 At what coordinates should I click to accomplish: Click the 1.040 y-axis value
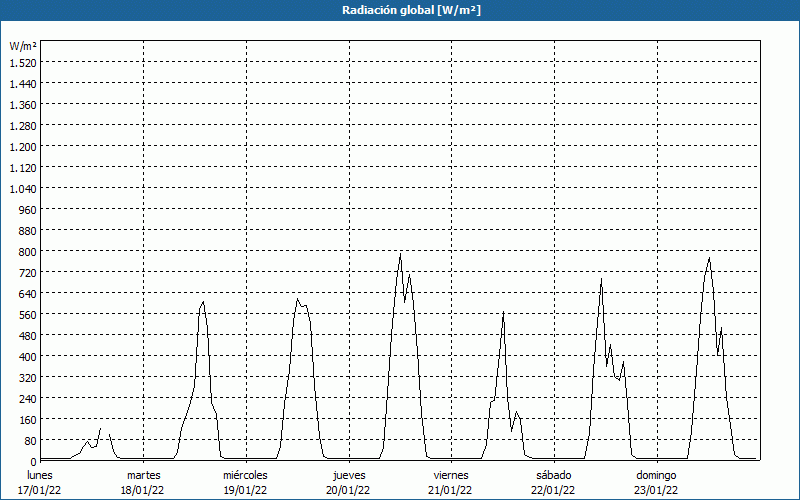pos(23,189)
